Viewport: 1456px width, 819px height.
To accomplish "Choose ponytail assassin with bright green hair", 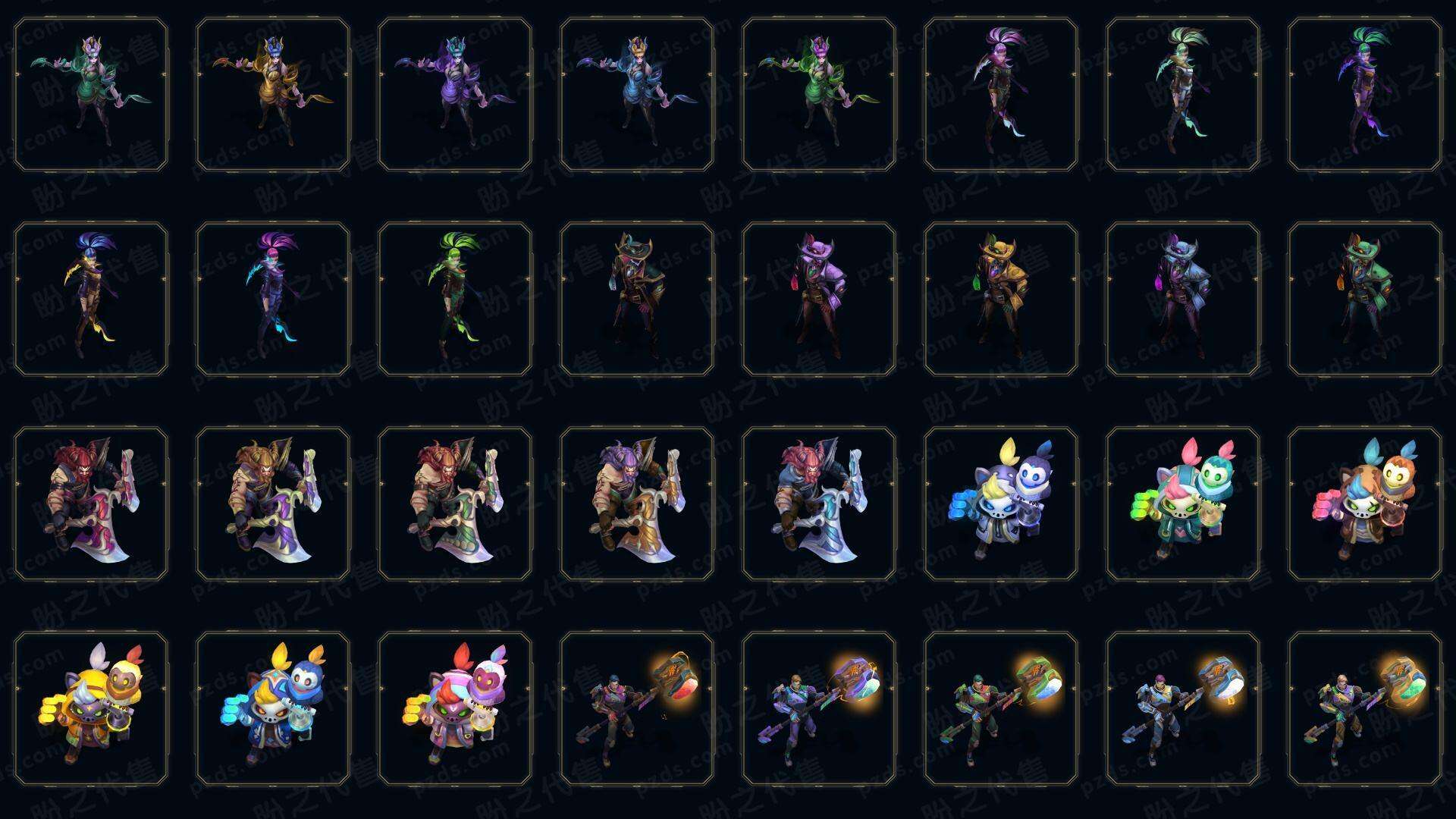I will 455,300.
